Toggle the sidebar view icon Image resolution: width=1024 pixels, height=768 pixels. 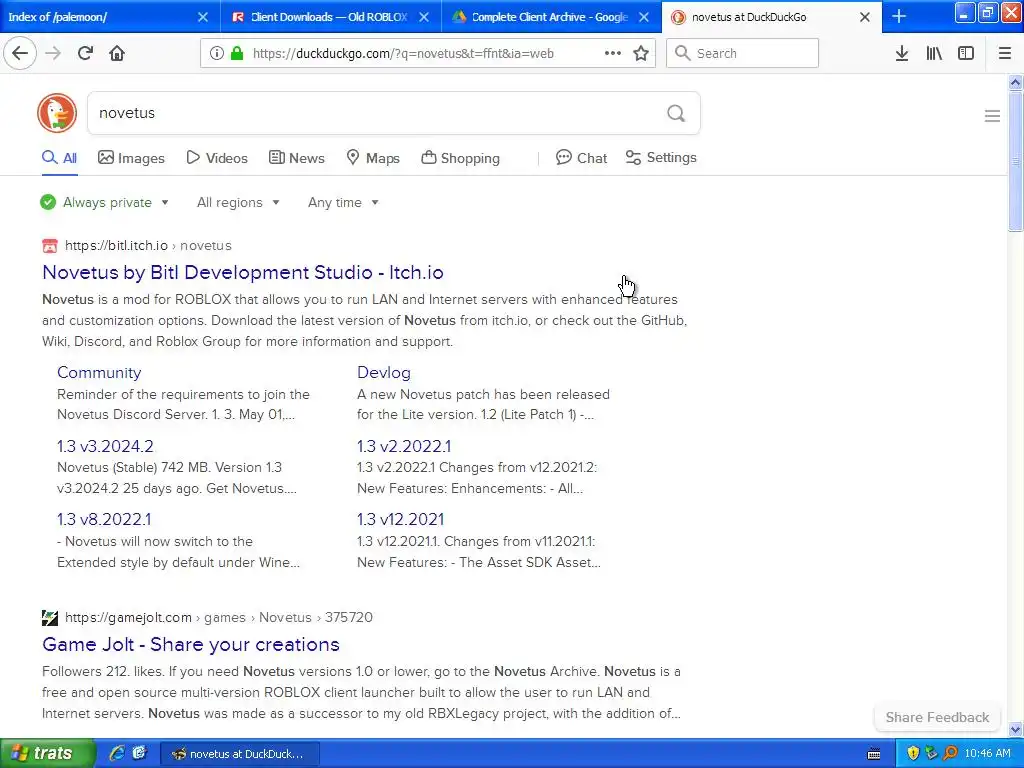[x=966, y=54]
